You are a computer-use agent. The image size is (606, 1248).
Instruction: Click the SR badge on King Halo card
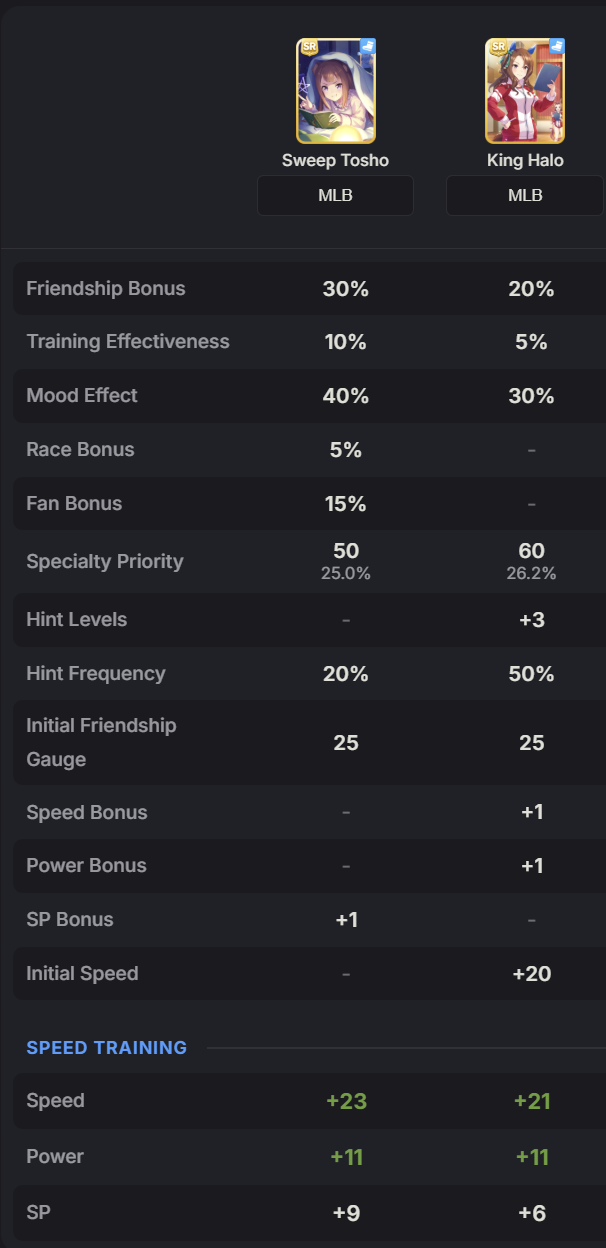(497, 47)
